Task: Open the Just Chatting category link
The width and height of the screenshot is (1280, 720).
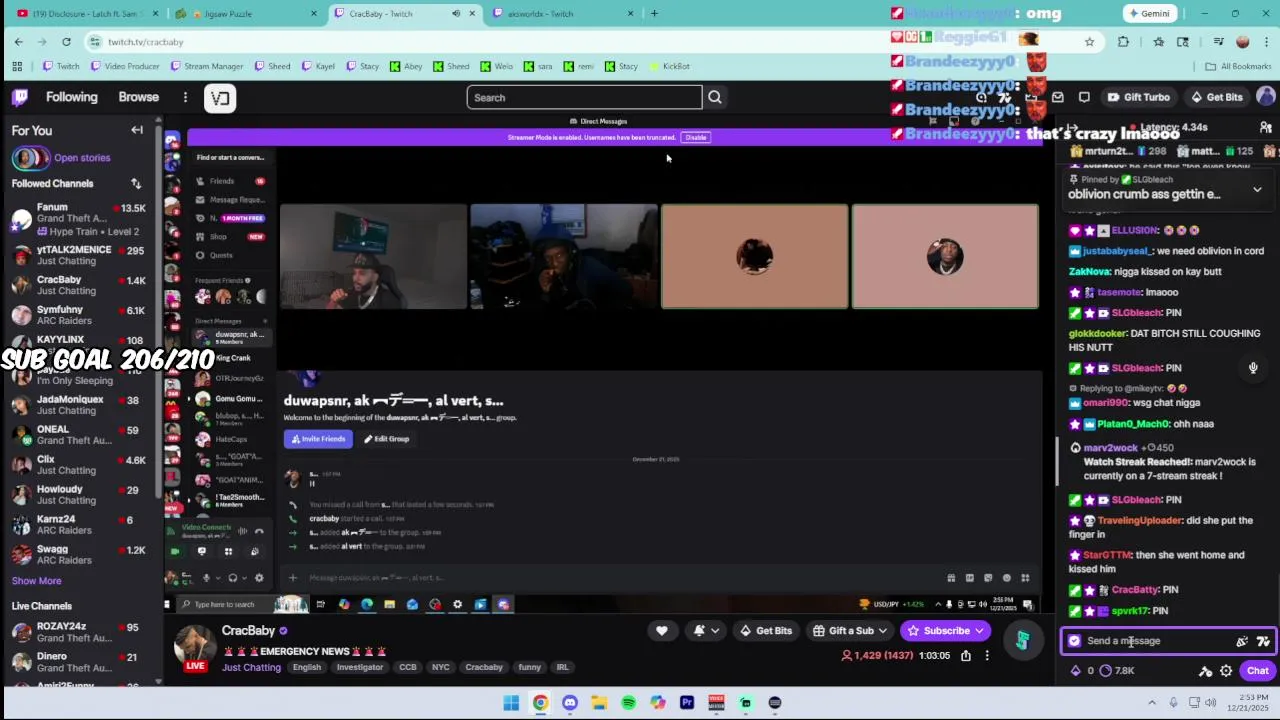Action: click(x=252, y=667)
